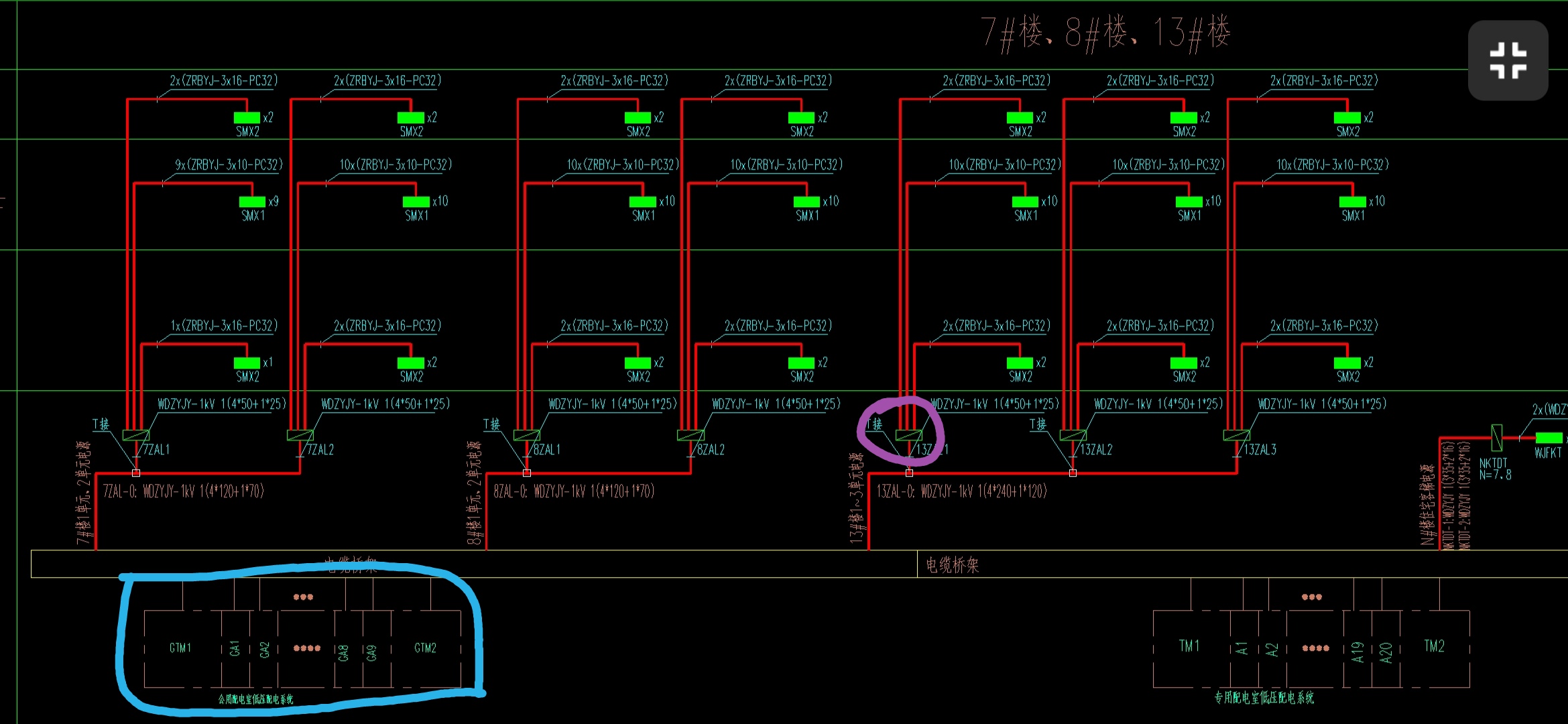Click the TM1 cabinet
Image resolution: width=1568 pixels, height=724 pixels.
1192,648
